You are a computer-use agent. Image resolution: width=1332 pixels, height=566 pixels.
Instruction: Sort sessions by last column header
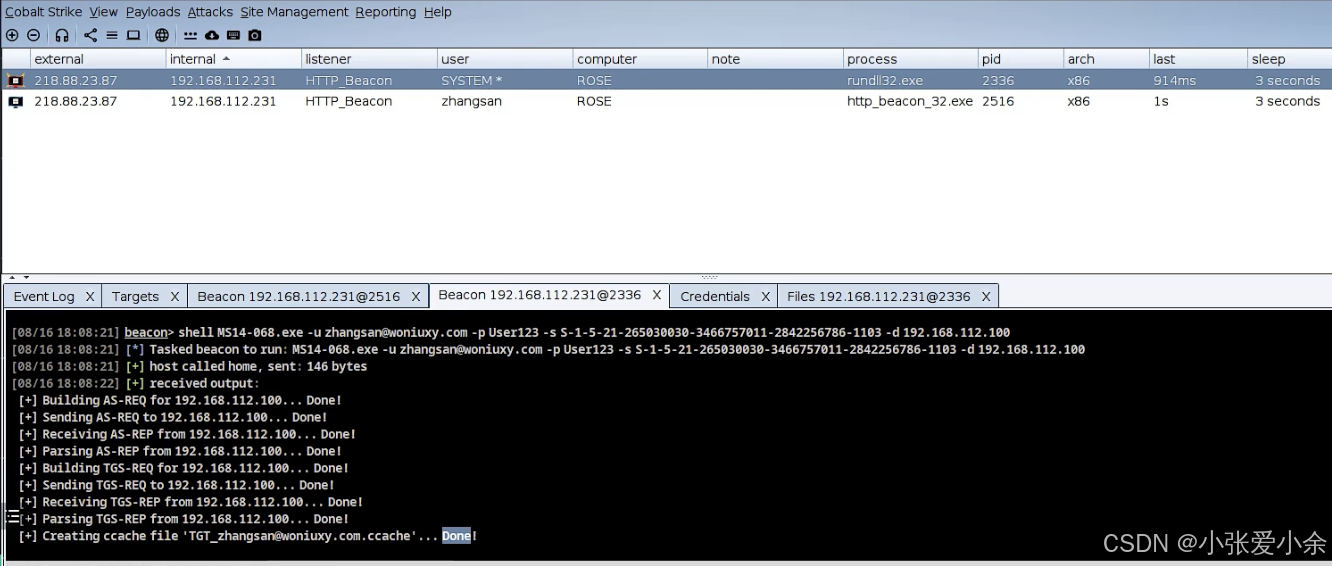[x=1198, y=59]
